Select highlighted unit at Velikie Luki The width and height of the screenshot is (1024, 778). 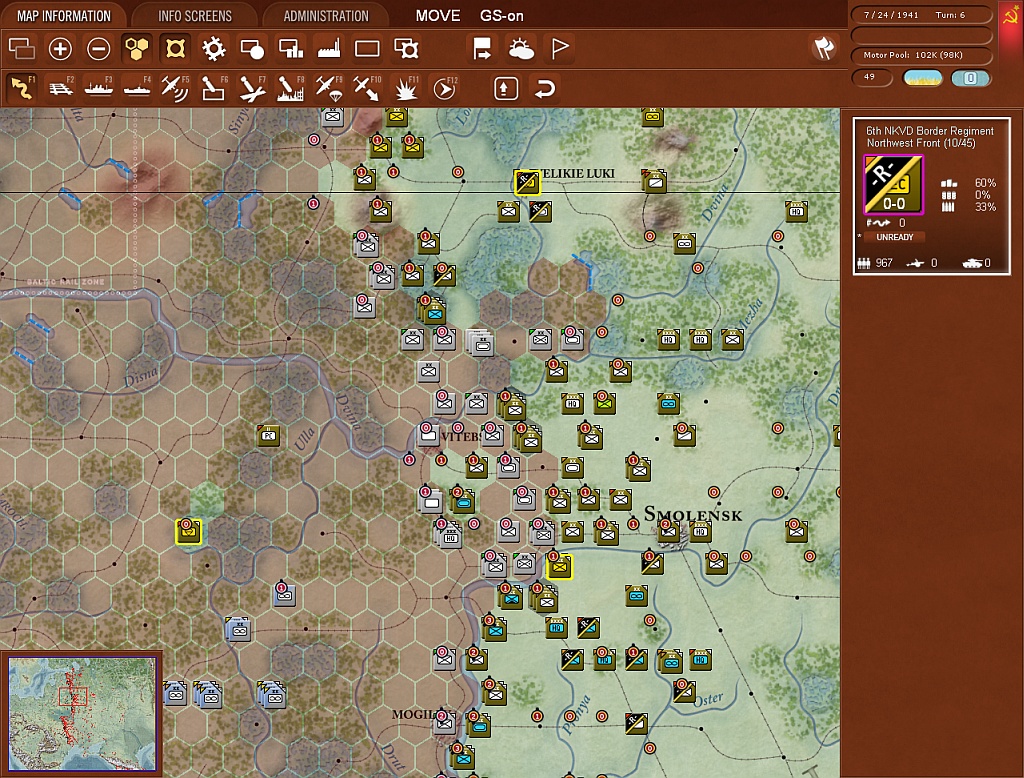point(526,182)
